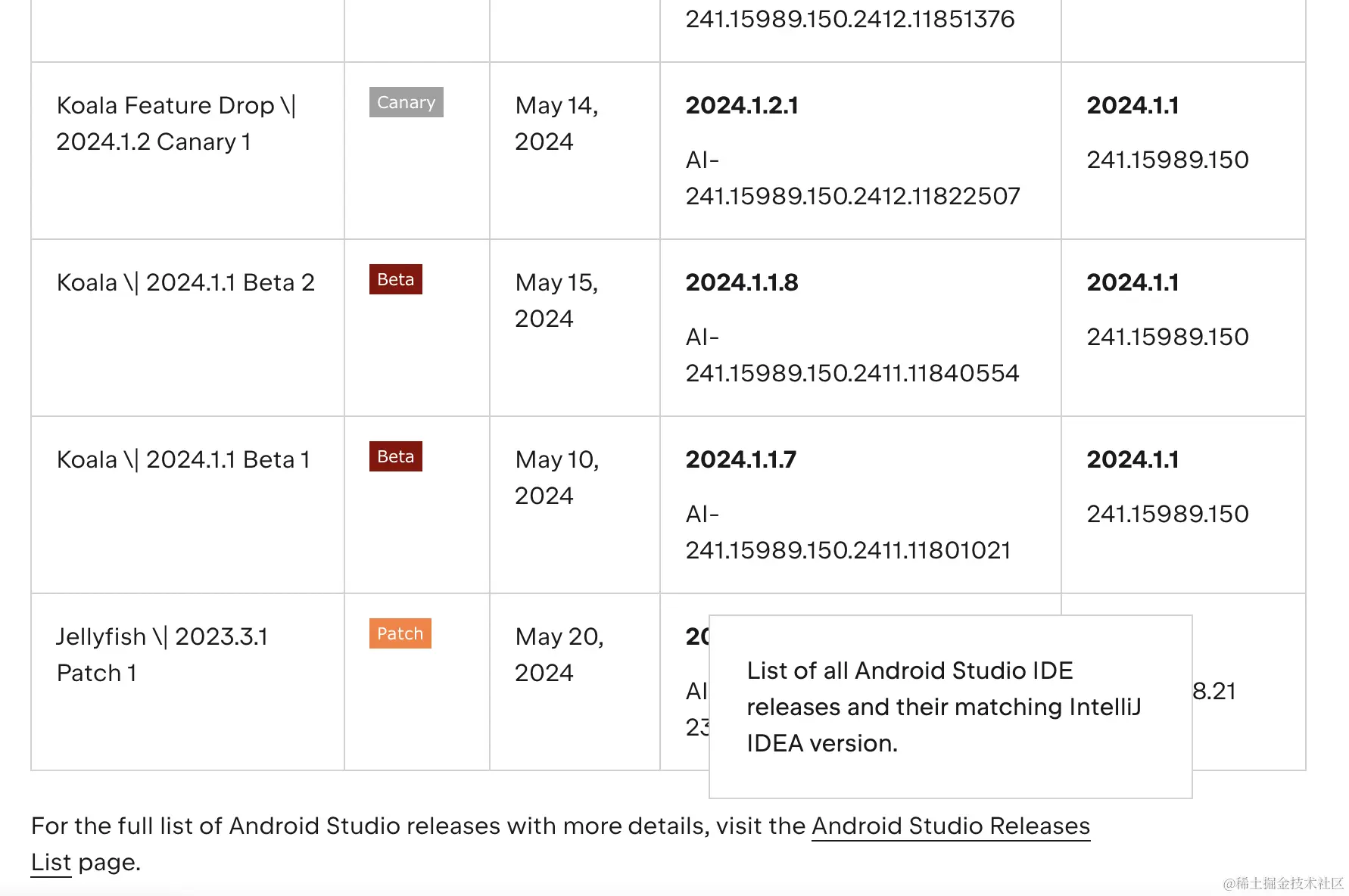Viewport: 1349px width, 896px height.
Task: Select the Jellyfish 2023.3.1 Patch 1 release name
Action: 162,655
